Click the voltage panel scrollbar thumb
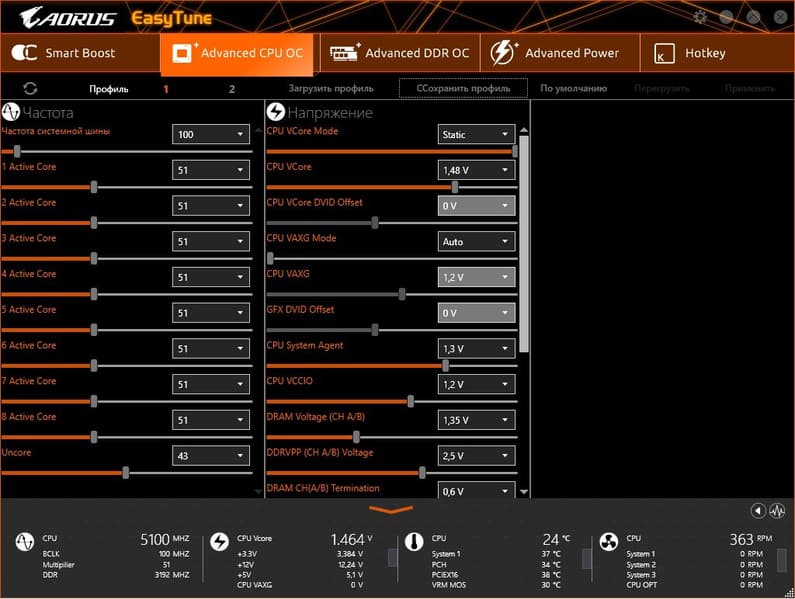 524,244
